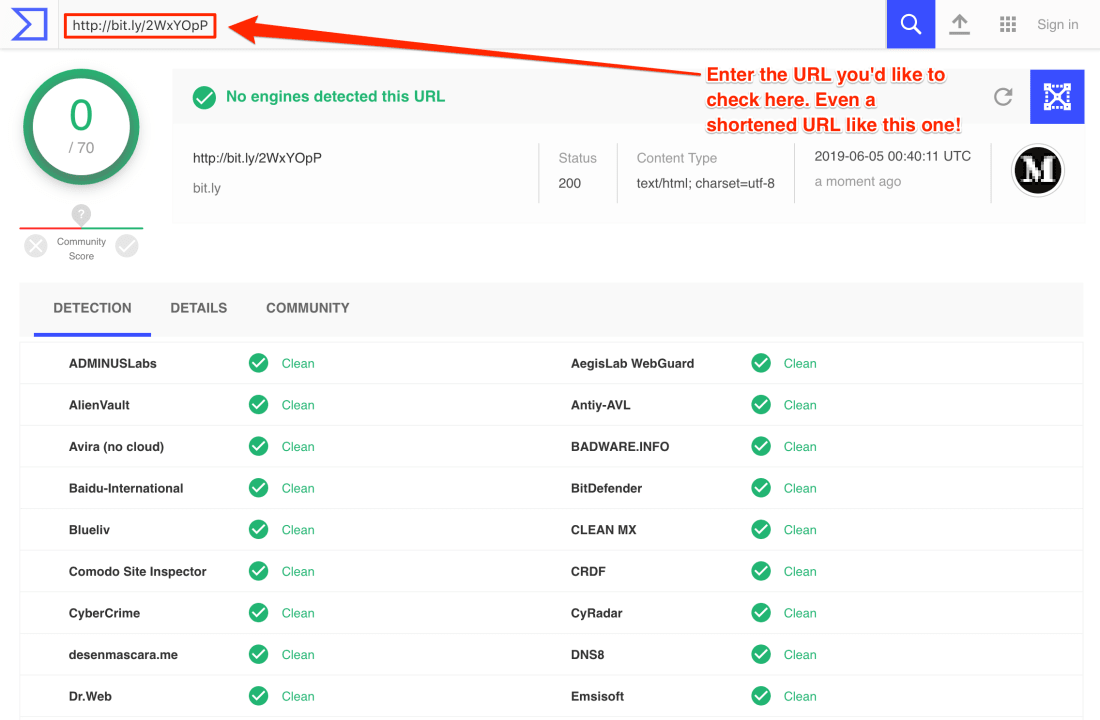Click the Blueliv clean check icon
The height and width of the screenshot is (720, 1100).
pyautogui.click(x=258, y=530)
